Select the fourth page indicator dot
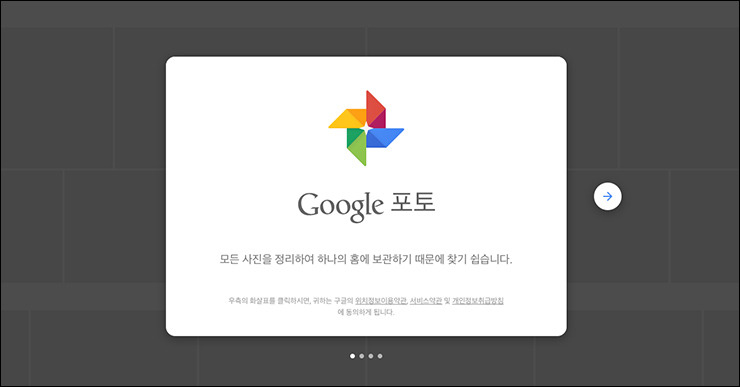The image size is (740, 387). point(380,356)
